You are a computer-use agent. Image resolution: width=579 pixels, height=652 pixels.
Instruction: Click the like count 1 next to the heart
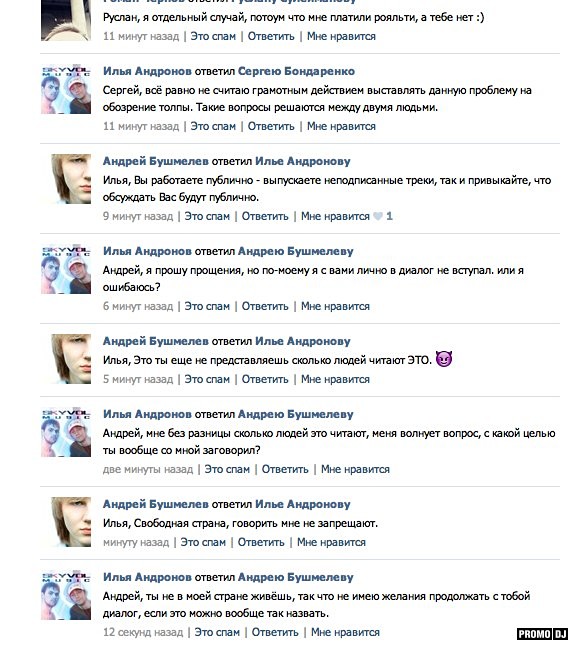(389, 216)
